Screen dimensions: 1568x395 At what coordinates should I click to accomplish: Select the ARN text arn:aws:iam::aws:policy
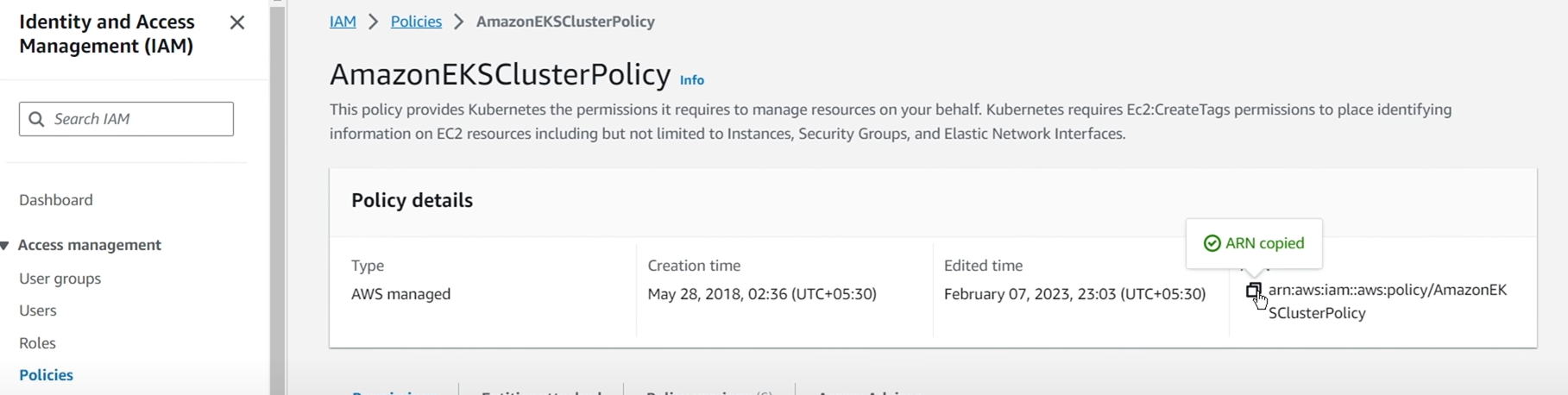coord(1388,302)
